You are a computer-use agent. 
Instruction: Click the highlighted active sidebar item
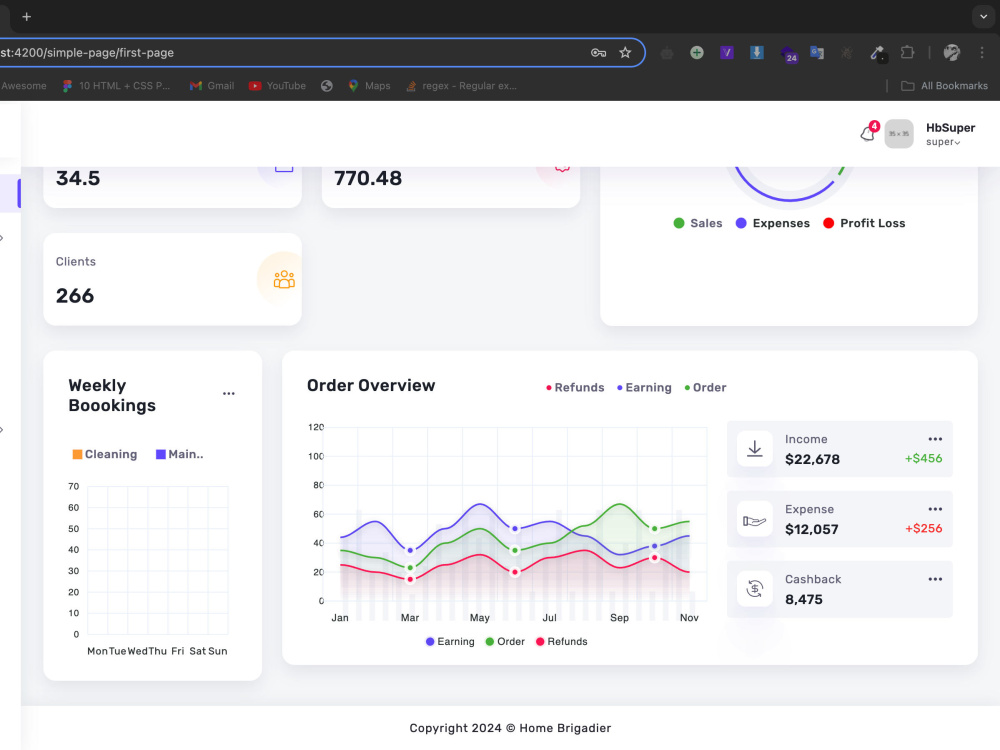(10, 193)
